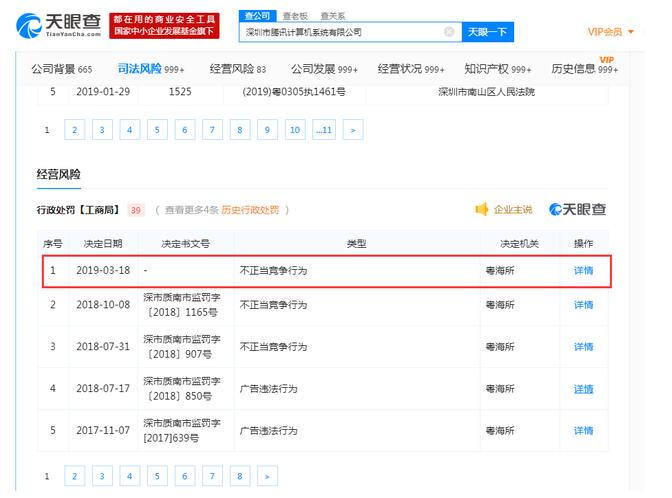The width and height of the screenshot is (672, 498).
Task: Go to page 8 in the bottom pagination
Action: tap(239, 476)
